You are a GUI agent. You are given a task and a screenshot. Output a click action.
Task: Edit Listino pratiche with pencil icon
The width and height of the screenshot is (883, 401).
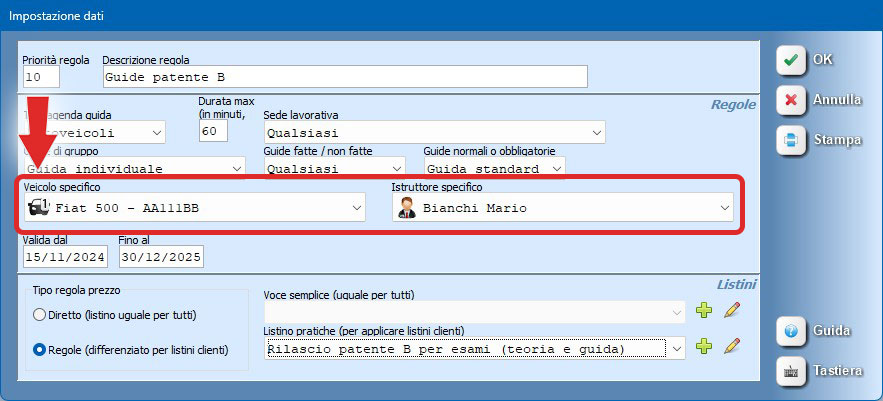point(732,347)
